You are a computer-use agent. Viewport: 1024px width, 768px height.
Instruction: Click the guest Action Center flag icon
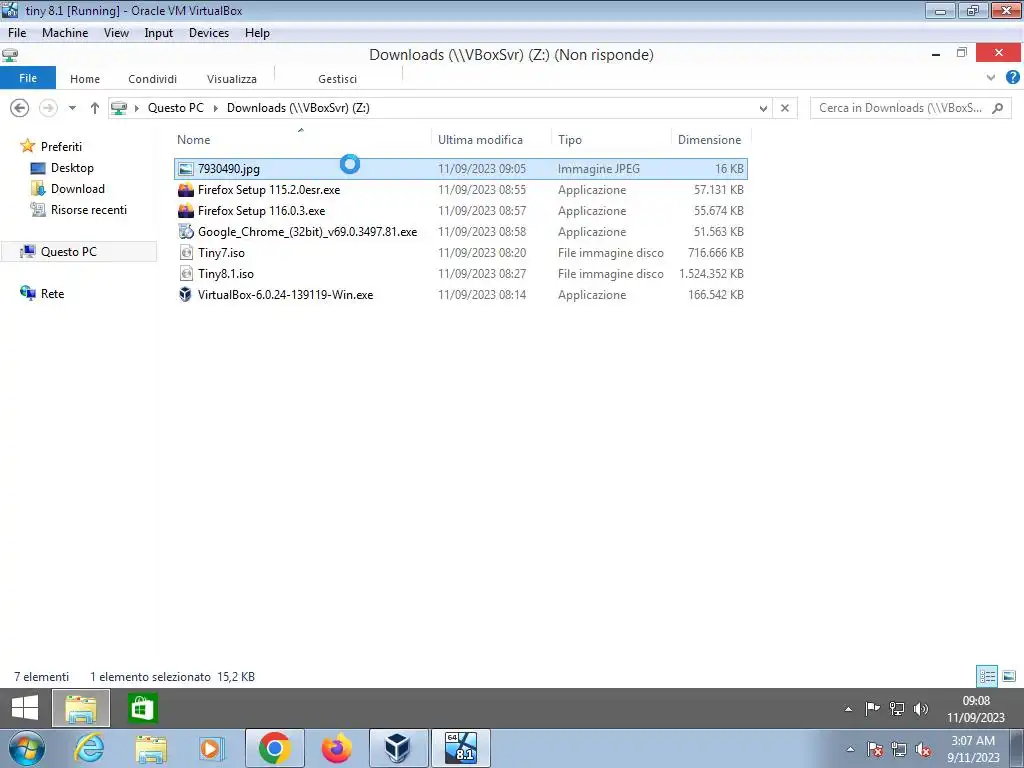point(872,709)
